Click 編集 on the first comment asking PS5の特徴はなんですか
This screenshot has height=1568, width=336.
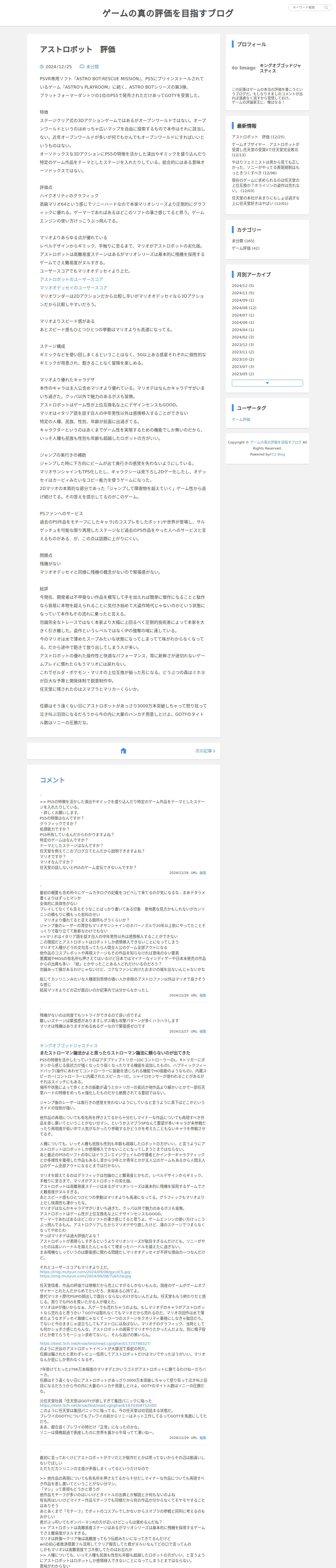(203, 872)
